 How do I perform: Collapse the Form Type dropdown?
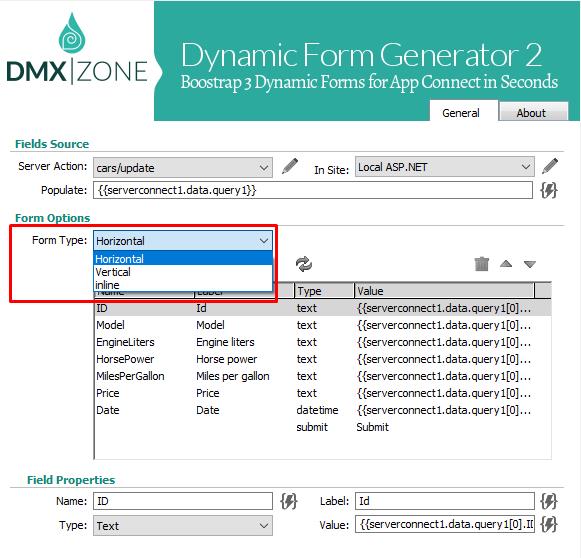coord(183,241)
